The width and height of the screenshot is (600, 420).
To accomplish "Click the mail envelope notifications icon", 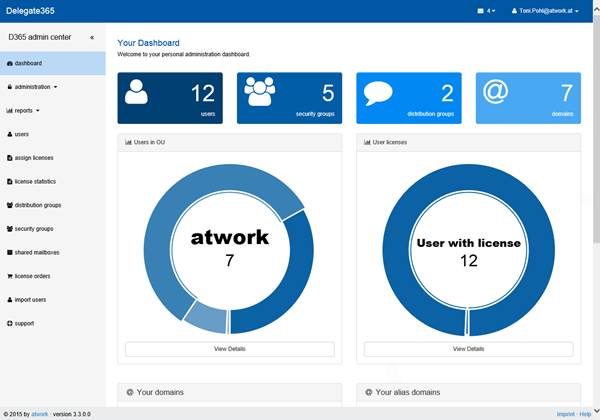I will (481, 11).
